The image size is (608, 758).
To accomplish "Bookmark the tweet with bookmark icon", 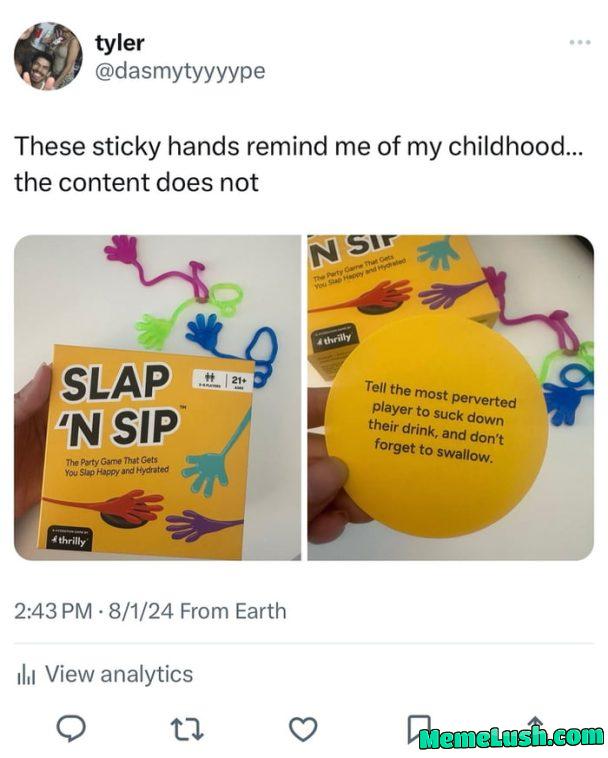I will pyautogui.click(x=418, y=728).
